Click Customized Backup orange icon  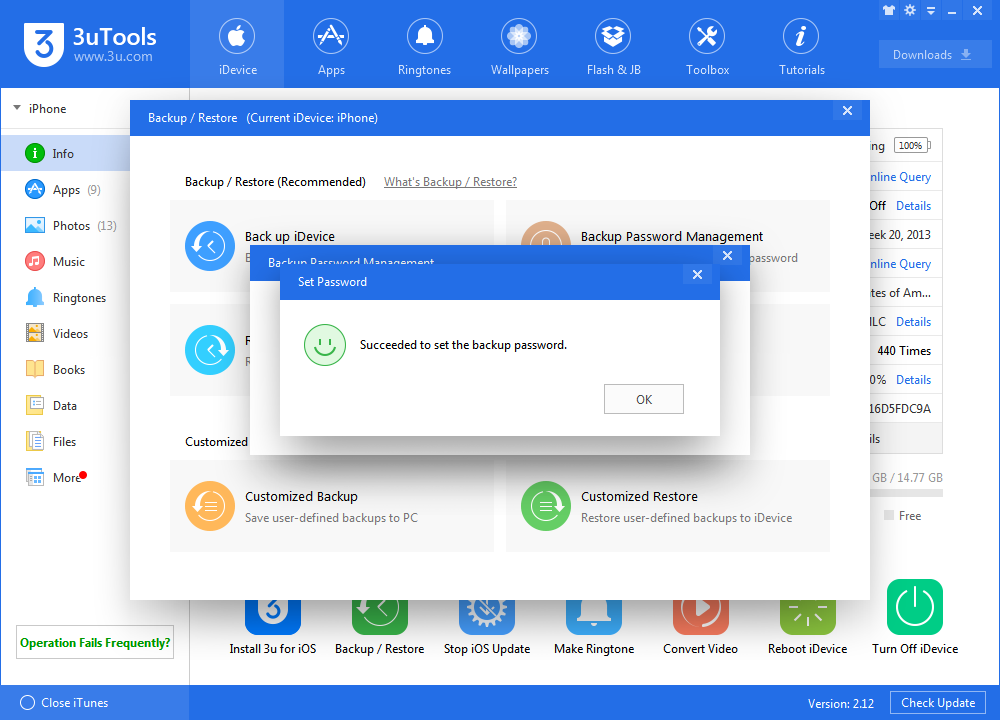point(210,506)
